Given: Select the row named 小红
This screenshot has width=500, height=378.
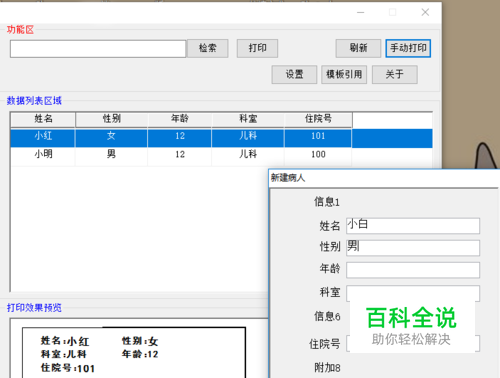Looking at the screenshot, I should click(x=221, y=138).
